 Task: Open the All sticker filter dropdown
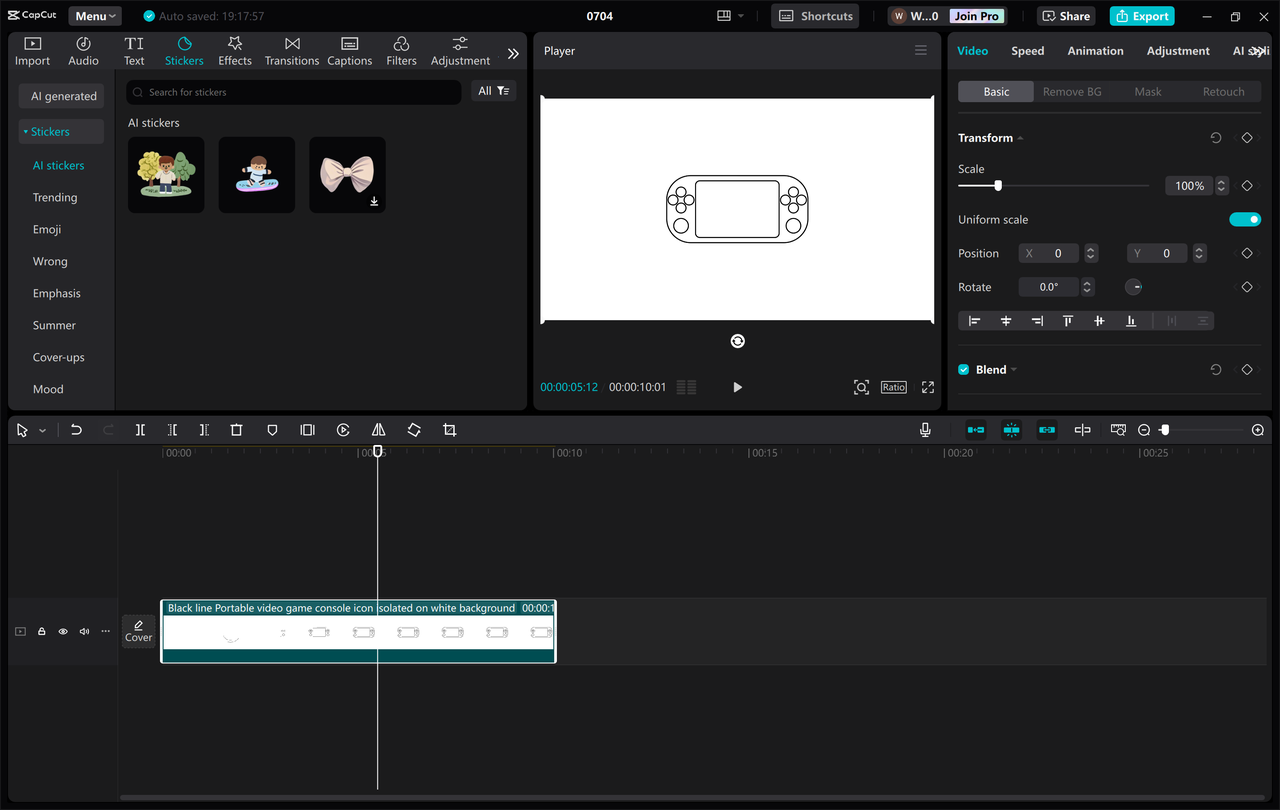pyautogui.click(x=494, y=91)
